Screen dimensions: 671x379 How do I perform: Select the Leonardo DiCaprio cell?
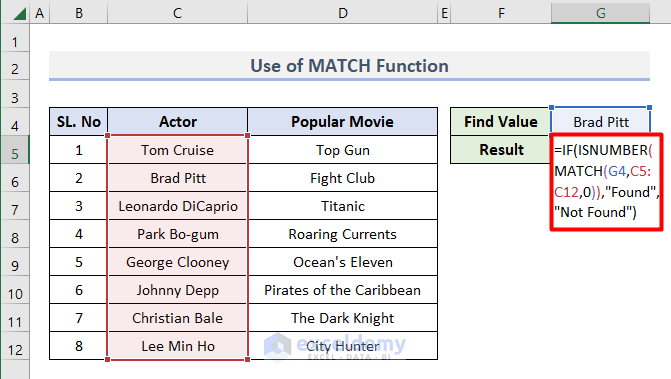point(178,206)
